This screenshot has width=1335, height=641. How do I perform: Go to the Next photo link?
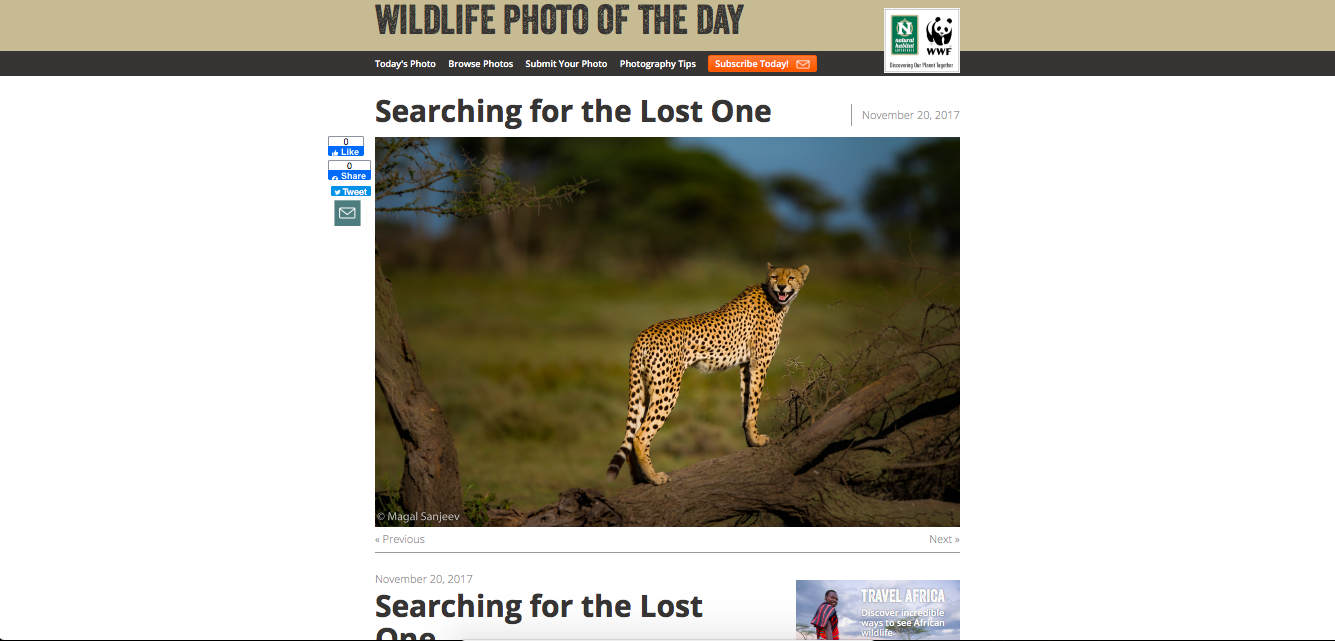943,539
